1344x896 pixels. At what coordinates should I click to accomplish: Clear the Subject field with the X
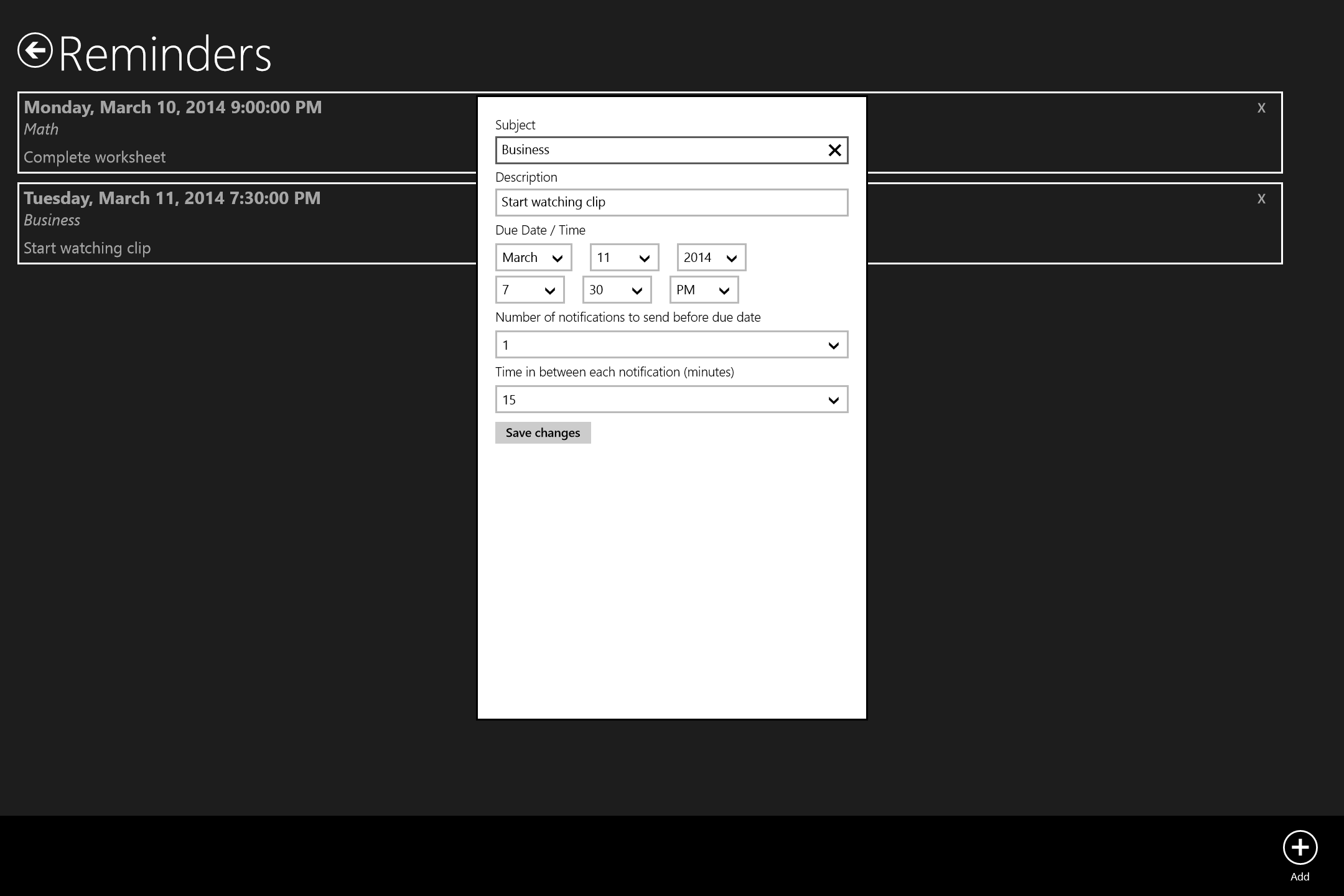coord(834,151)
